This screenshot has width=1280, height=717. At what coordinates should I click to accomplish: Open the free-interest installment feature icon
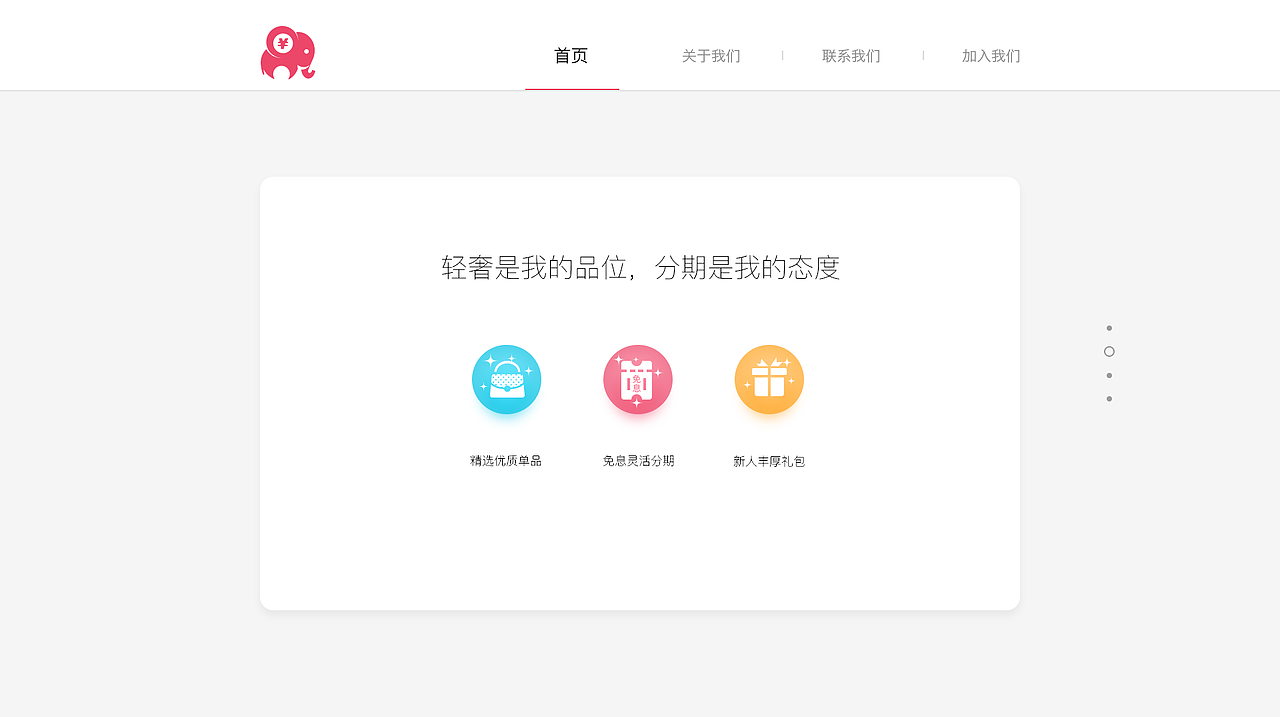637,379
